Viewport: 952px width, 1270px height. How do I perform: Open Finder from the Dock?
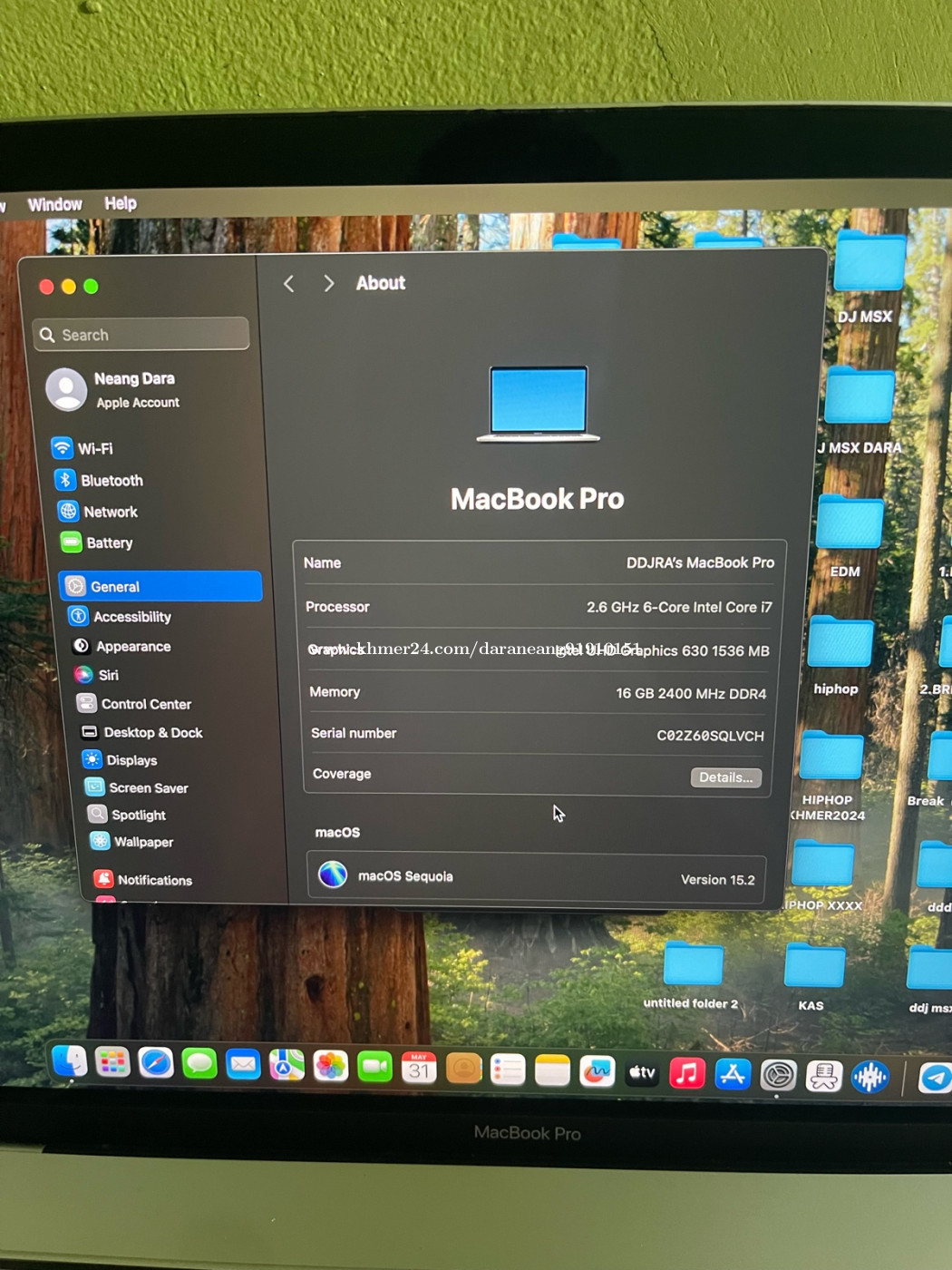[x=70, y=1061]
